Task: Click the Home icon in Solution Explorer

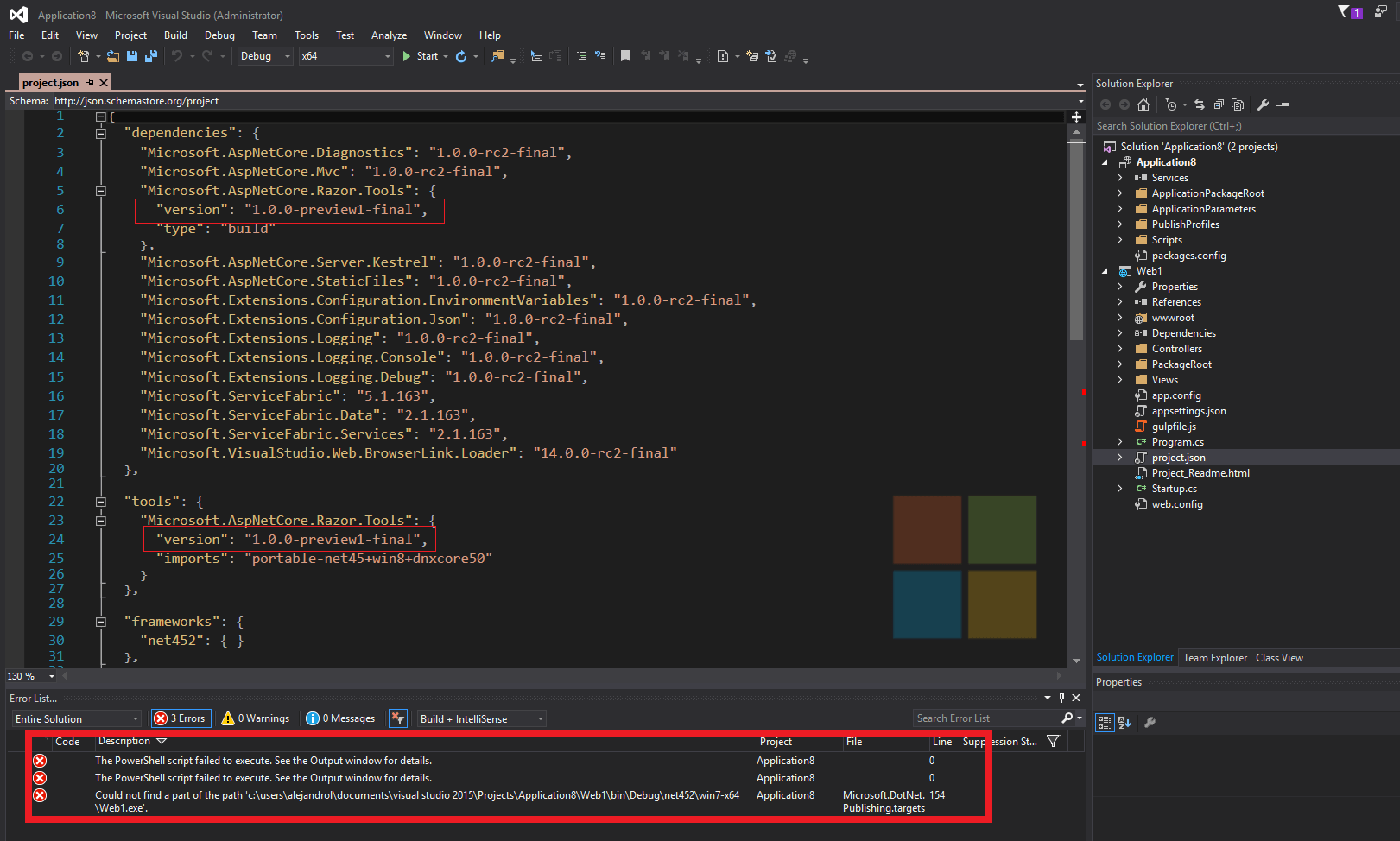Action: [x=1143, y=104]
